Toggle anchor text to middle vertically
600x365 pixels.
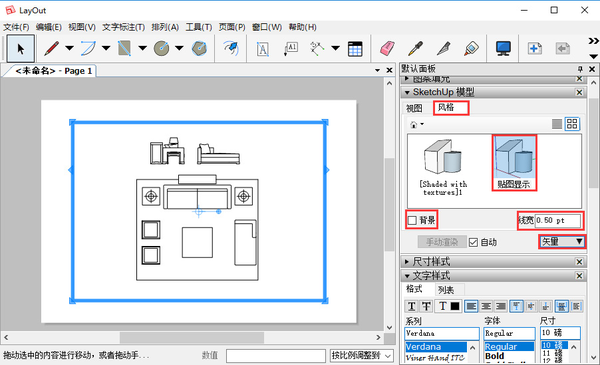point(531,306)
